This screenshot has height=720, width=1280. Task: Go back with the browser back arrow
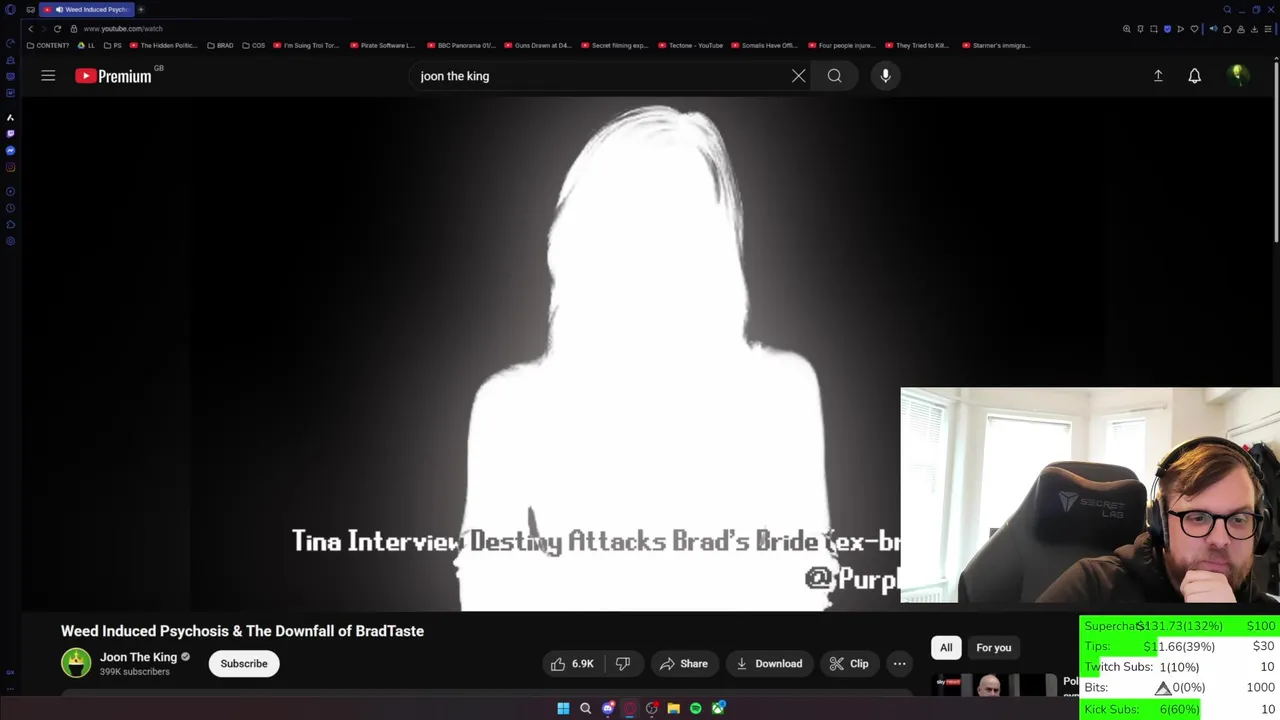31,29
